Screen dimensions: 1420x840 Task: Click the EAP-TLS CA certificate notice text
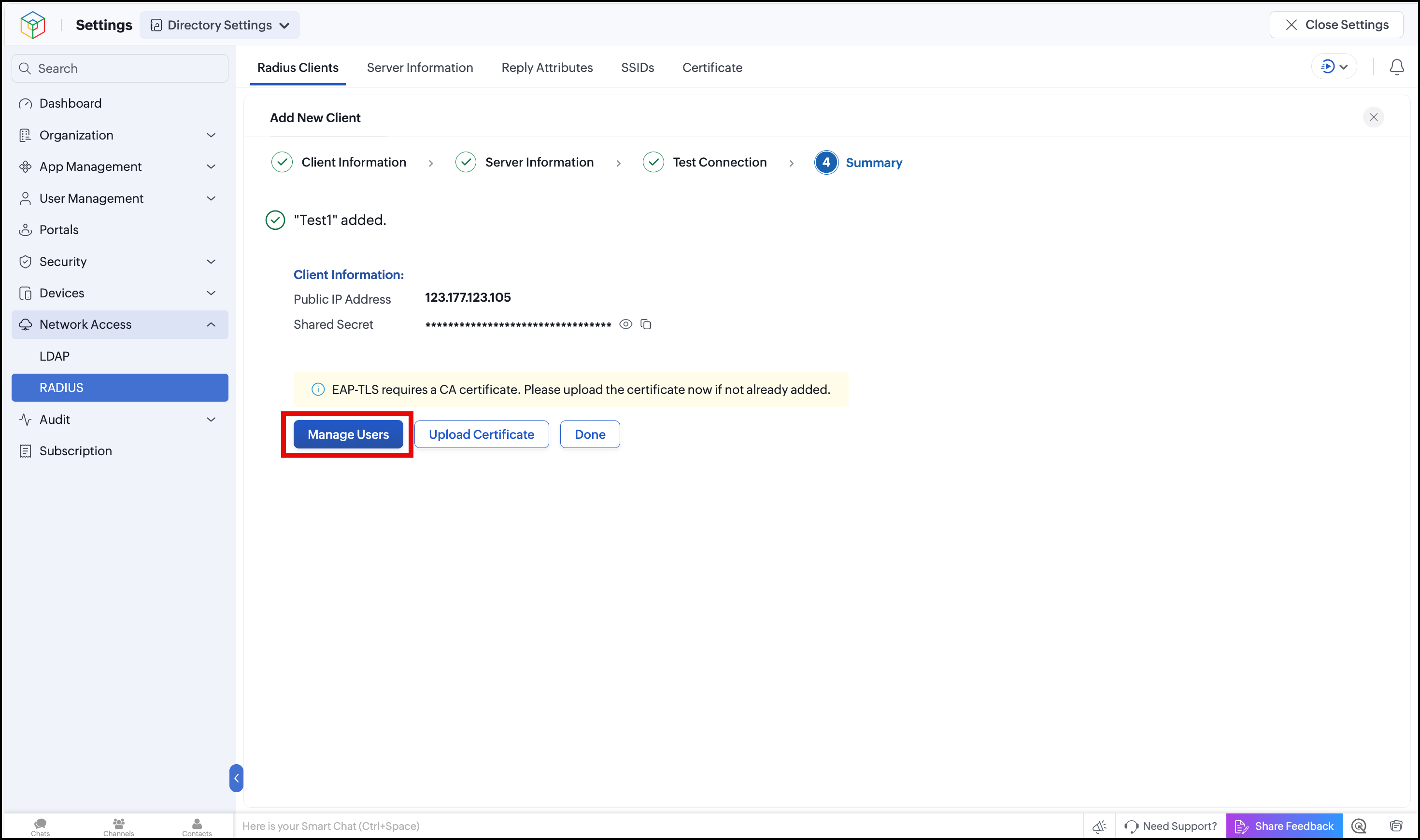pos(581,390)
